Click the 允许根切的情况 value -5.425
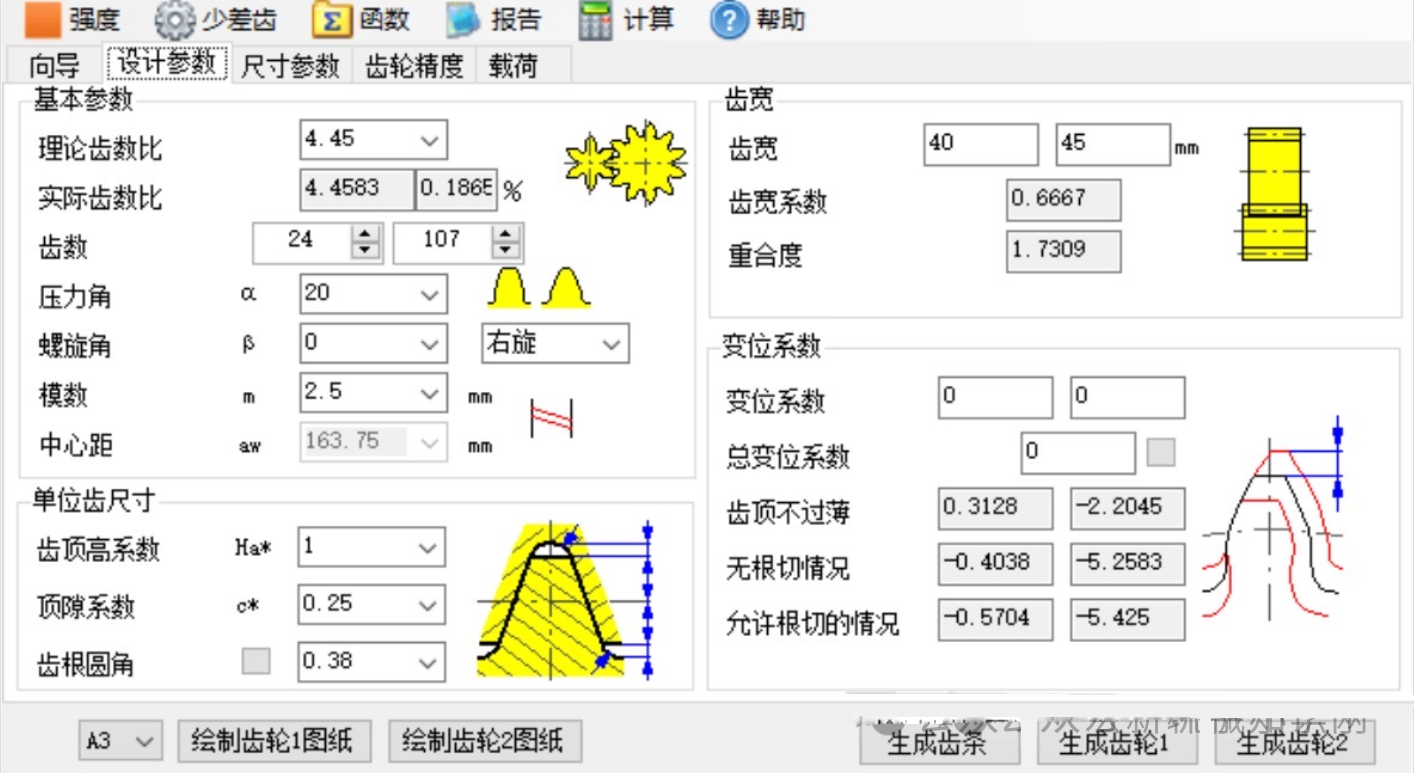The image size is (1414, 773). tap(1127, 620)
